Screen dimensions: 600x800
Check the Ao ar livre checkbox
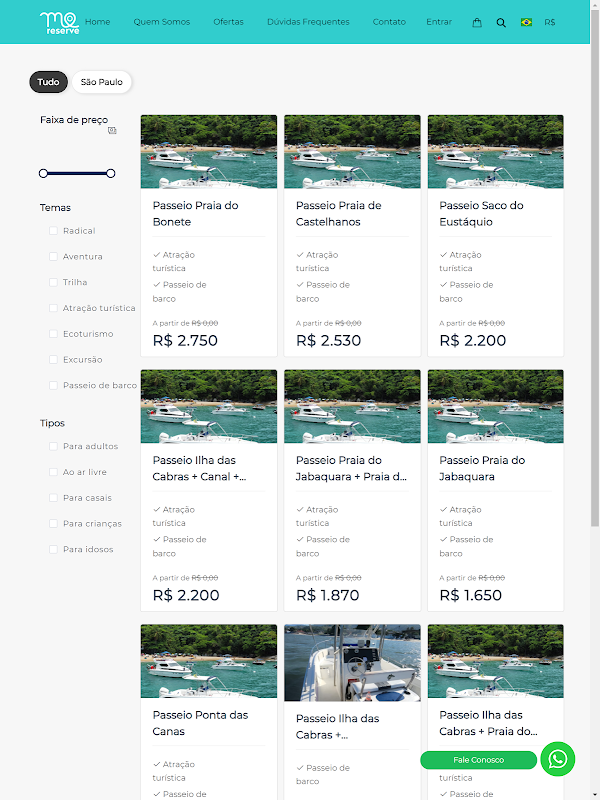[x=53, y=472]
